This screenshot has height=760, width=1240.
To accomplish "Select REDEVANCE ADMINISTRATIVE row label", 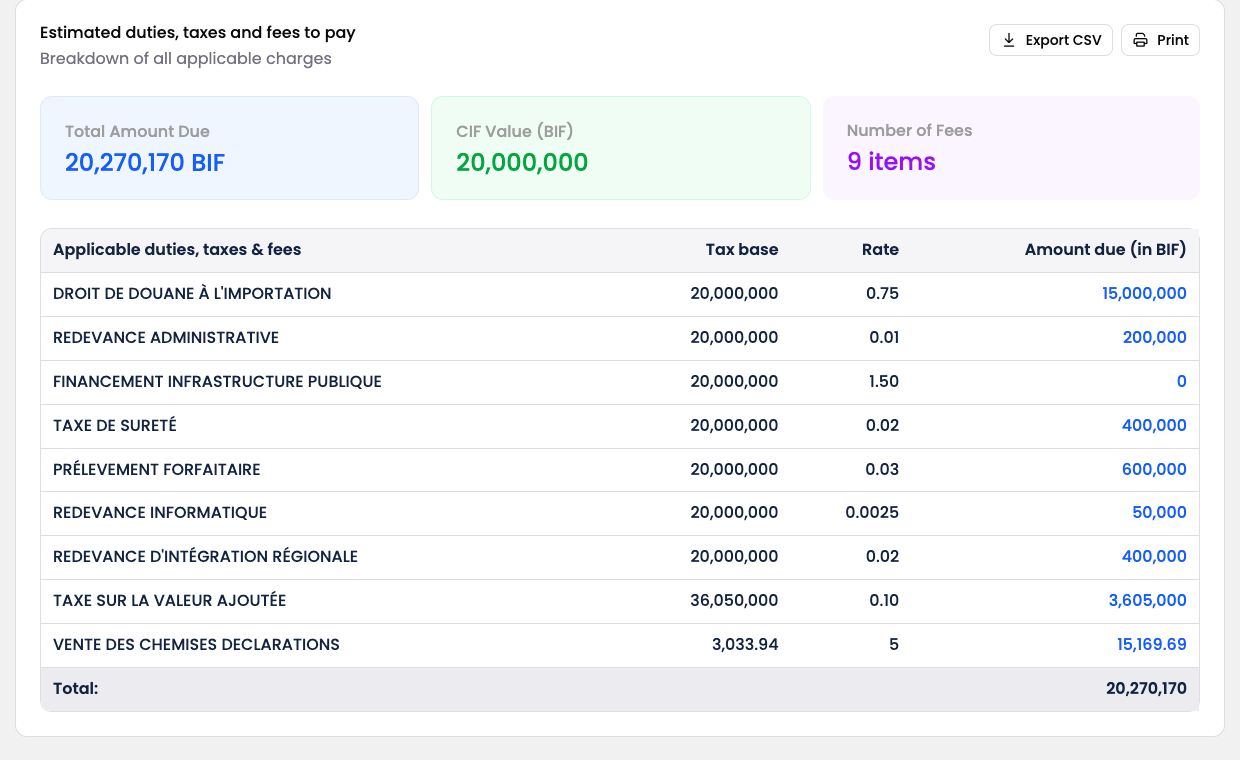I will click(x=166, y=338).
